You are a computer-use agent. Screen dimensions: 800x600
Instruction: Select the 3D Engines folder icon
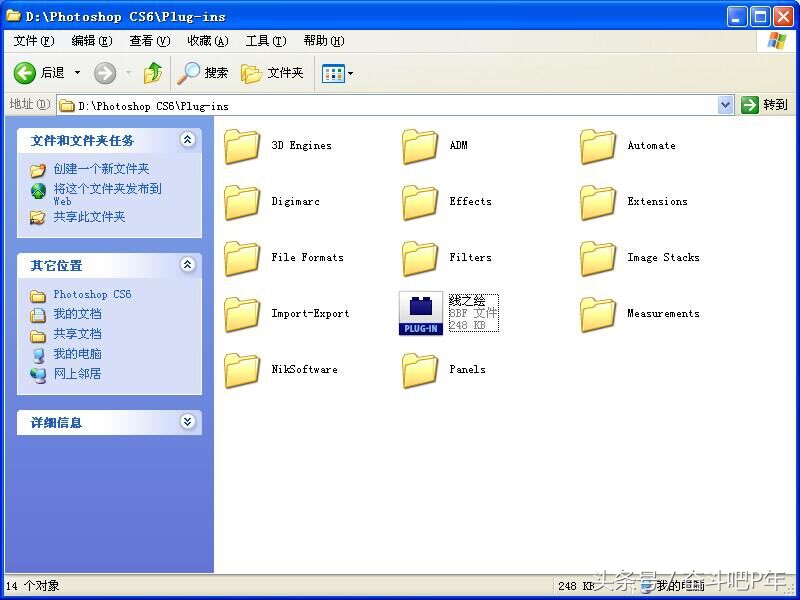pyautogui.click(x=243, y=146)
